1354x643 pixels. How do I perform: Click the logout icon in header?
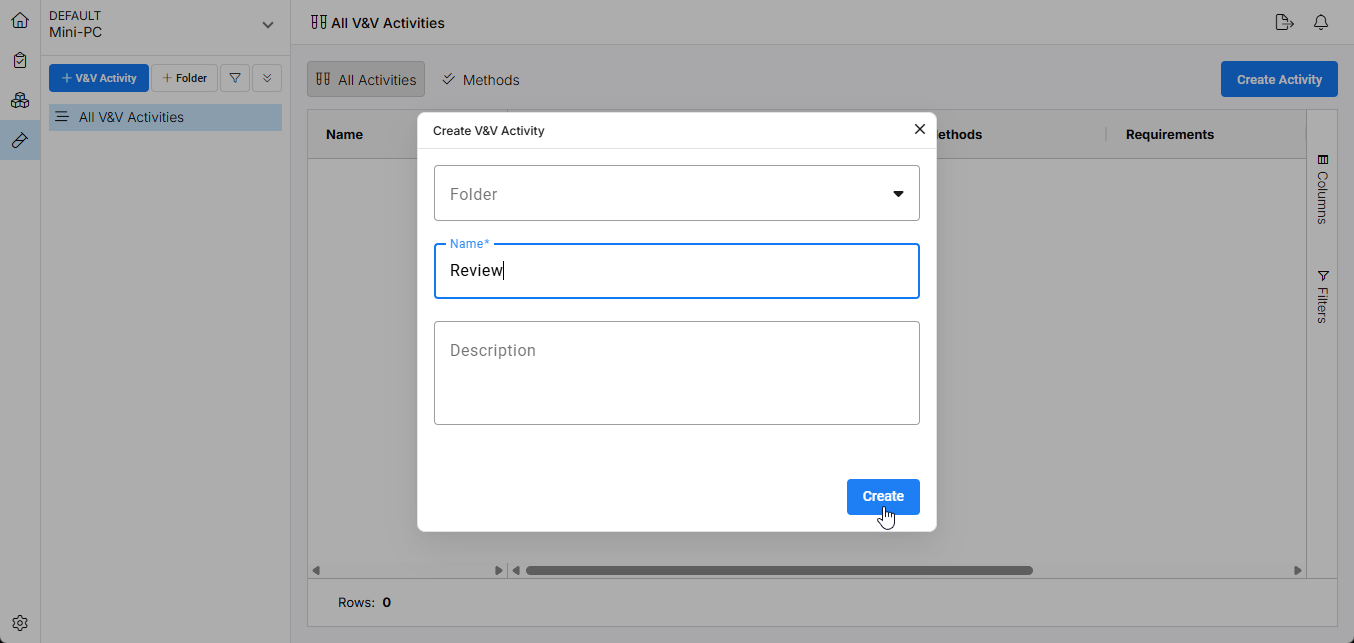point(1285,22)
